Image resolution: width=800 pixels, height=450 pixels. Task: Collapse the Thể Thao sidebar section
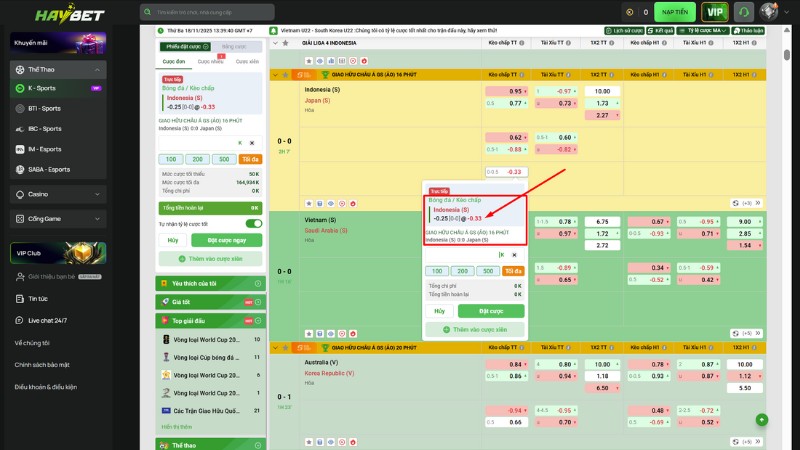[58, 70]
